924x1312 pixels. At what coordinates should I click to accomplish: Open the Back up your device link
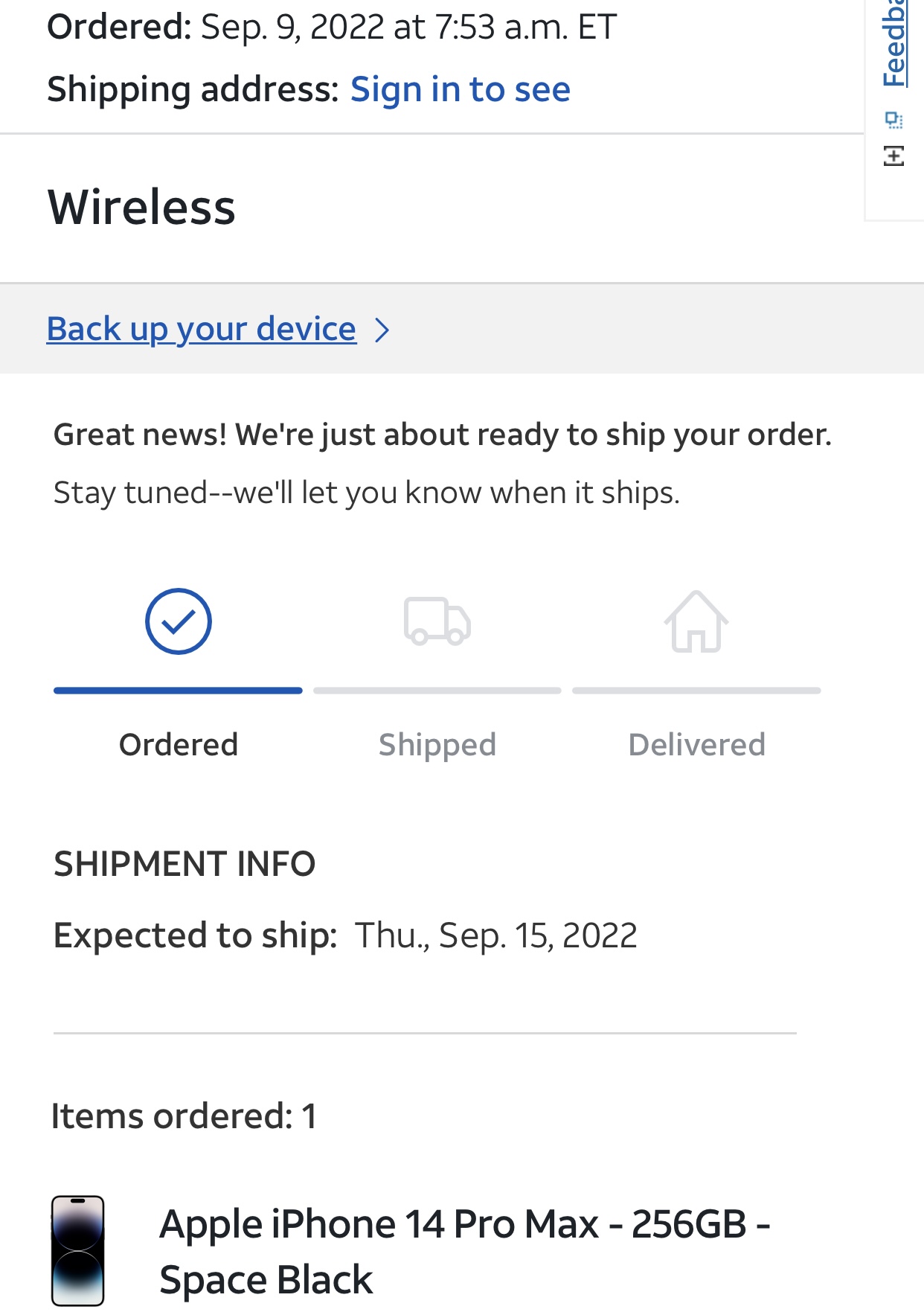pos(202,329)
